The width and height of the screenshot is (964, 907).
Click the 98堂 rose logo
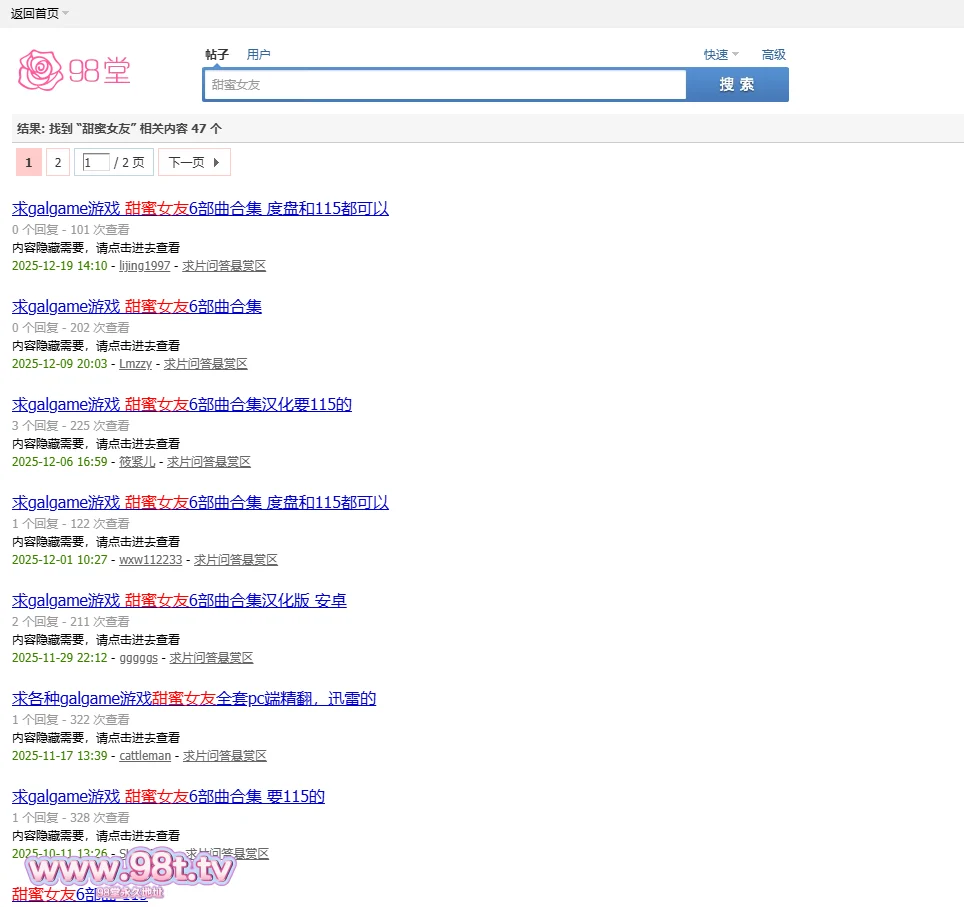coord(74,69)
